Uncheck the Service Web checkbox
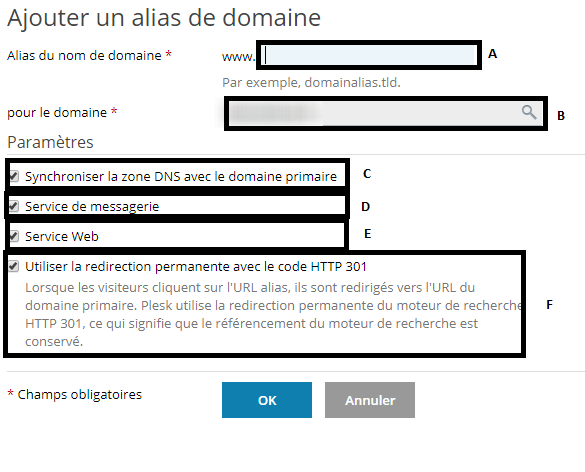This screenshot has height=472, width=585. click(x=14, y=236)
